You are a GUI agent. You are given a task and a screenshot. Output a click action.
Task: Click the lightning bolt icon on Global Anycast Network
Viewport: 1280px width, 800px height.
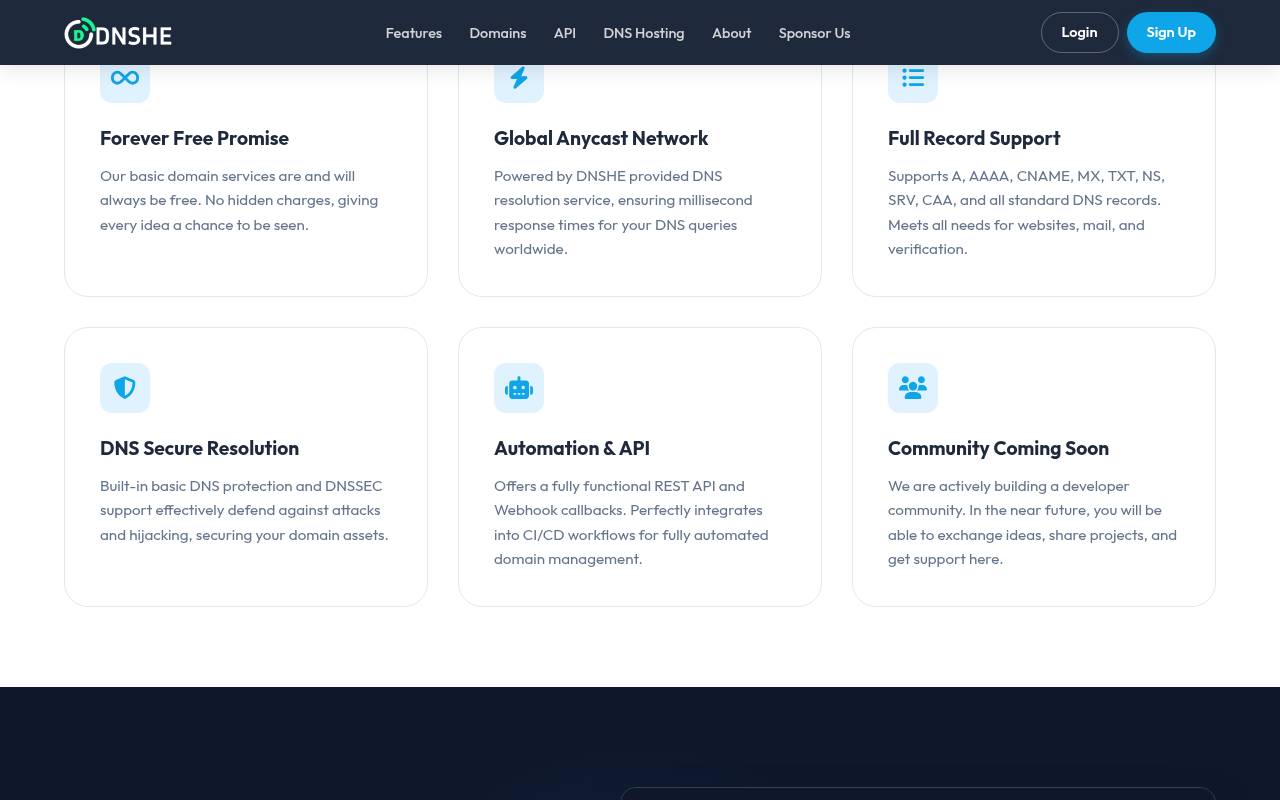coord(519,78)
